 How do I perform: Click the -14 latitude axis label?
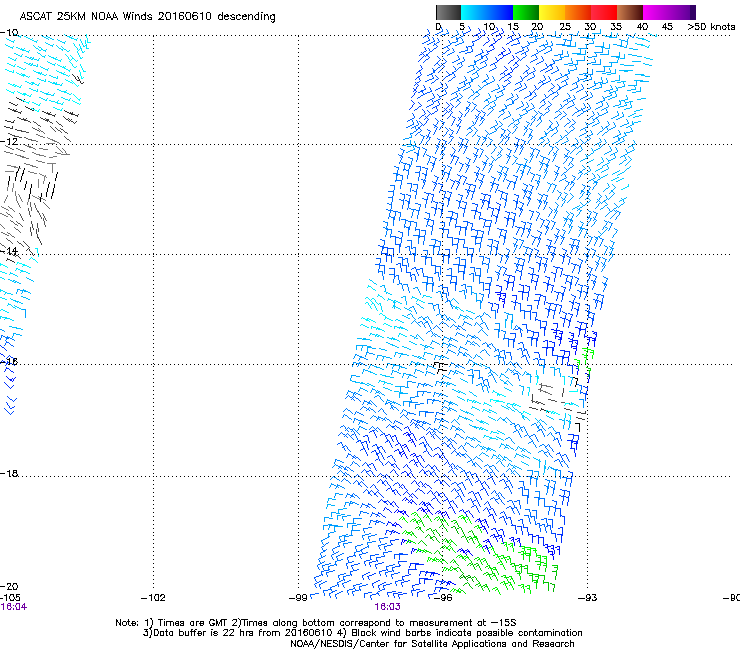(9, 251)
